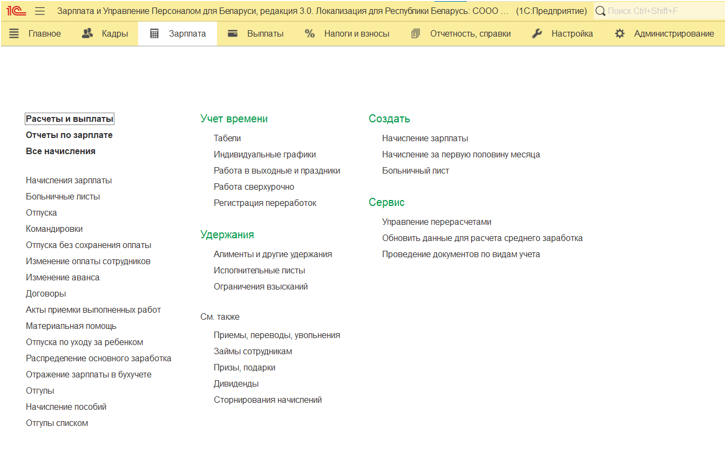The width and height of the screenshot is (726, 453).
Task: Click the Выплаты wallet icon
Action: [232, 33]
